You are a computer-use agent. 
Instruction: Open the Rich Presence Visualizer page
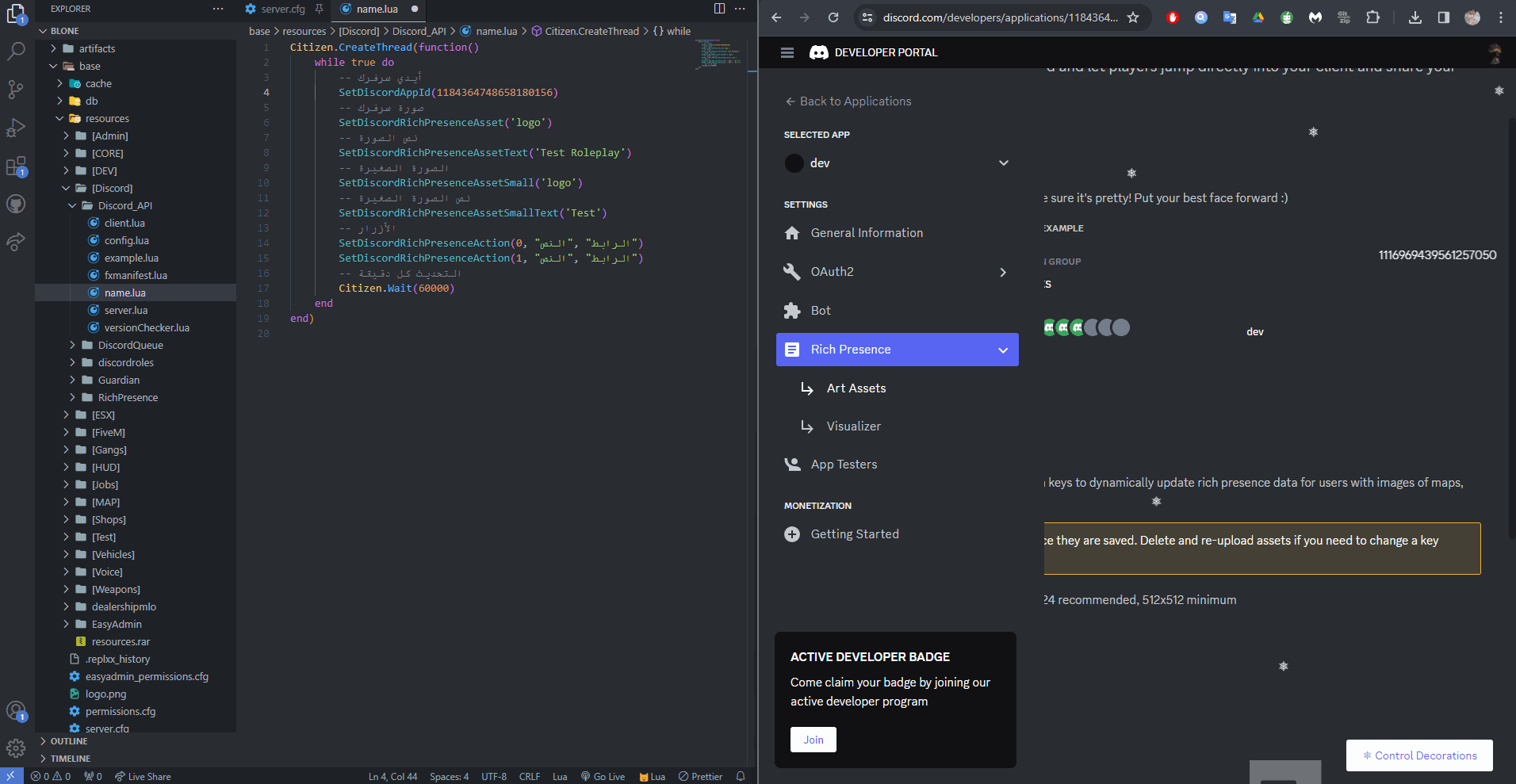(x=854, y=426)
